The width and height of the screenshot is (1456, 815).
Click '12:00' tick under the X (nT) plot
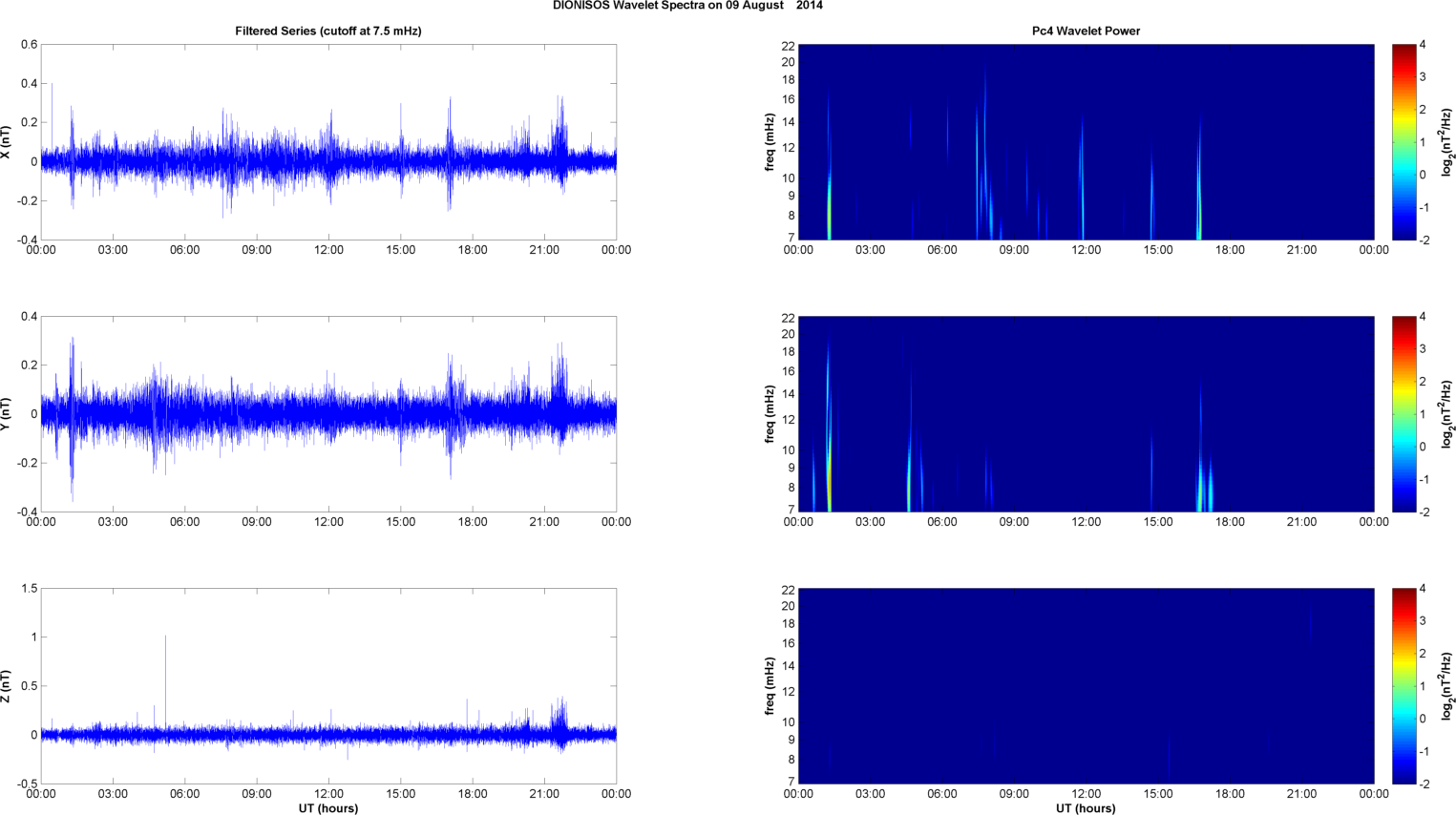click(x=328, y=250)
